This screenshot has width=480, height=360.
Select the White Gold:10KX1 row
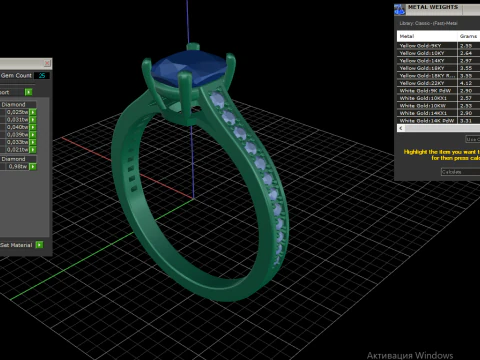(x=438, y=98)
